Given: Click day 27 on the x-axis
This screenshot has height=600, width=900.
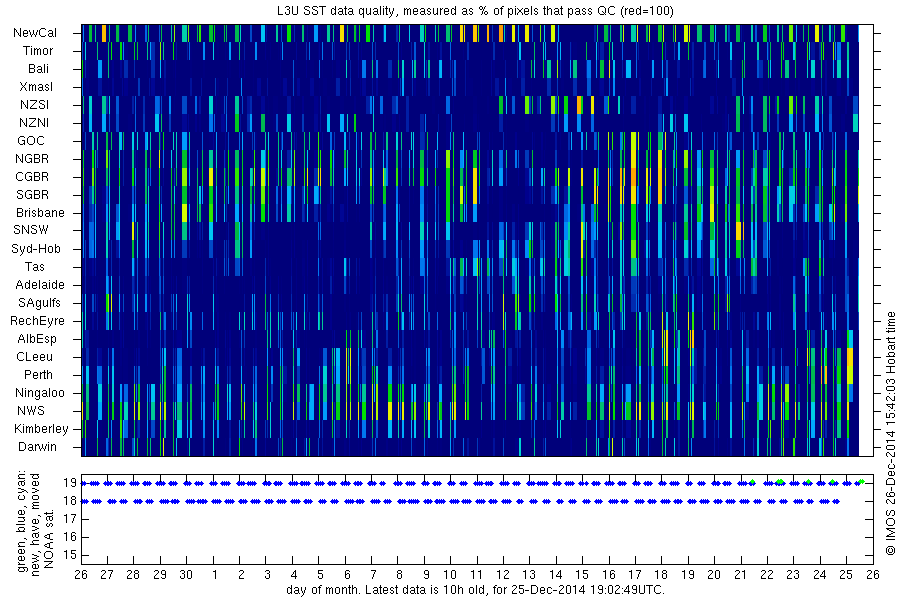Looking at the screenshot, I should pos(107,575).
